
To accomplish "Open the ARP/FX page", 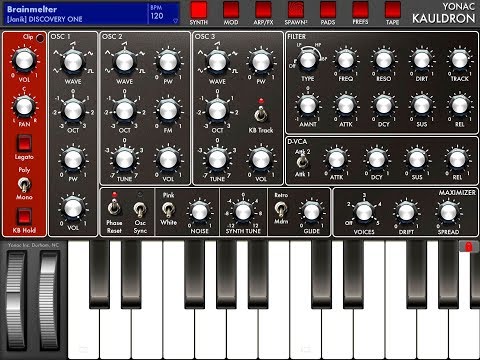I will (263, 10).
